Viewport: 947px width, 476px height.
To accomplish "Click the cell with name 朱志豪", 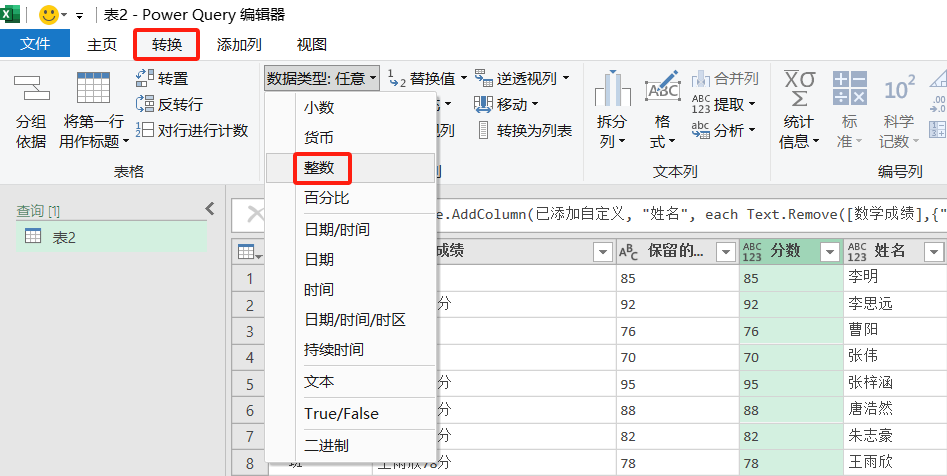I will (895, 436).
